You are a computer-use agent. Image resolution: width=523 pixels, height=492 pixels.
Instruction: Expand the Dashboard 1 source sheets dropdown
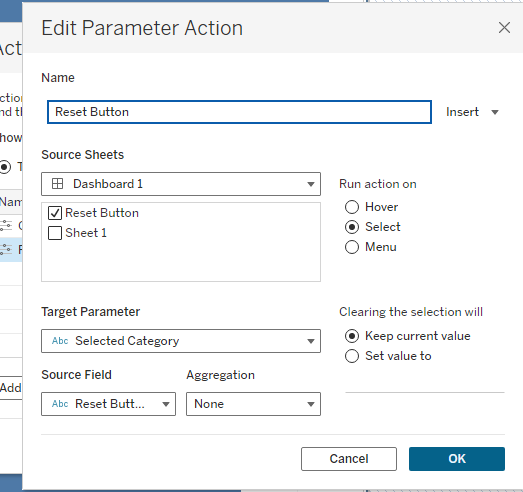[x=181, y=184]
